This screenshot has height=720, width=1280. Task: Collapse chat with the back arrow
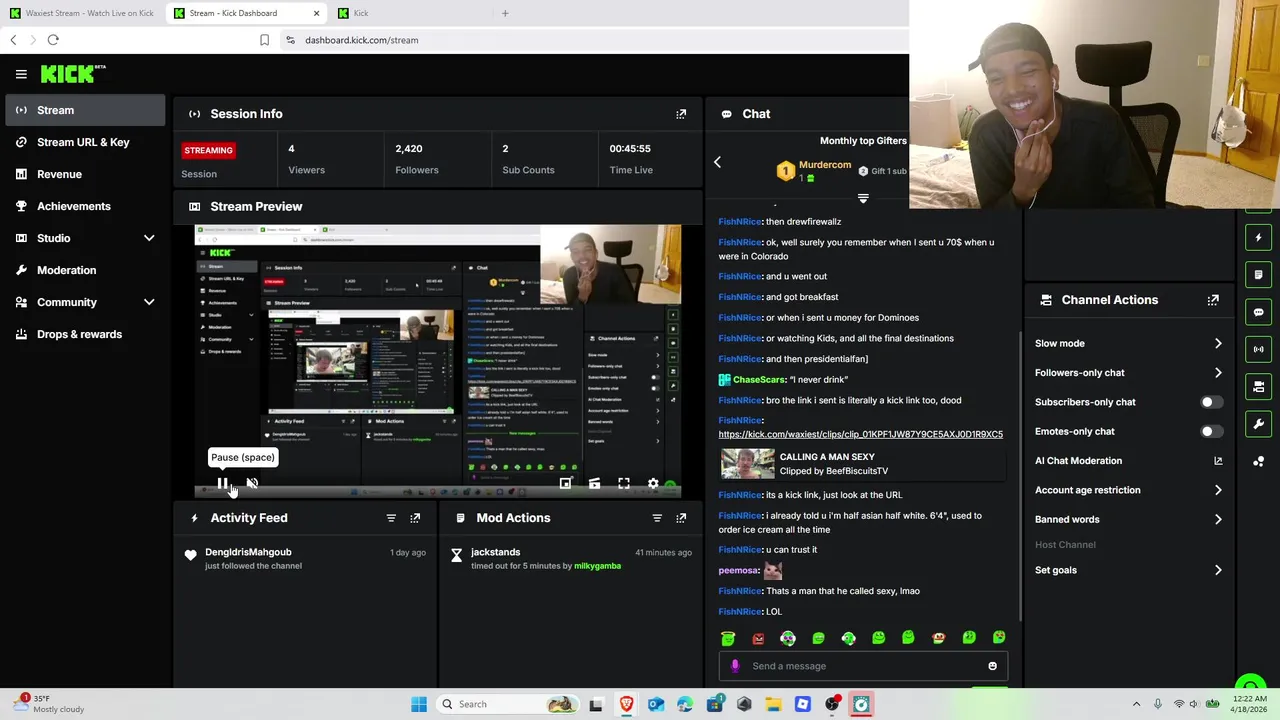[717, 162]
